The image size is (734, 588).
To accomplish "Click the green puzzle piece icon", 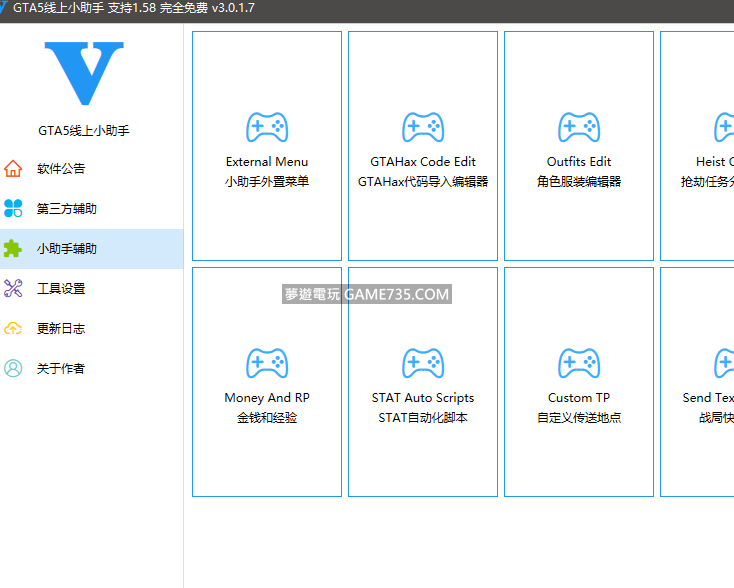I will (13, 248).
